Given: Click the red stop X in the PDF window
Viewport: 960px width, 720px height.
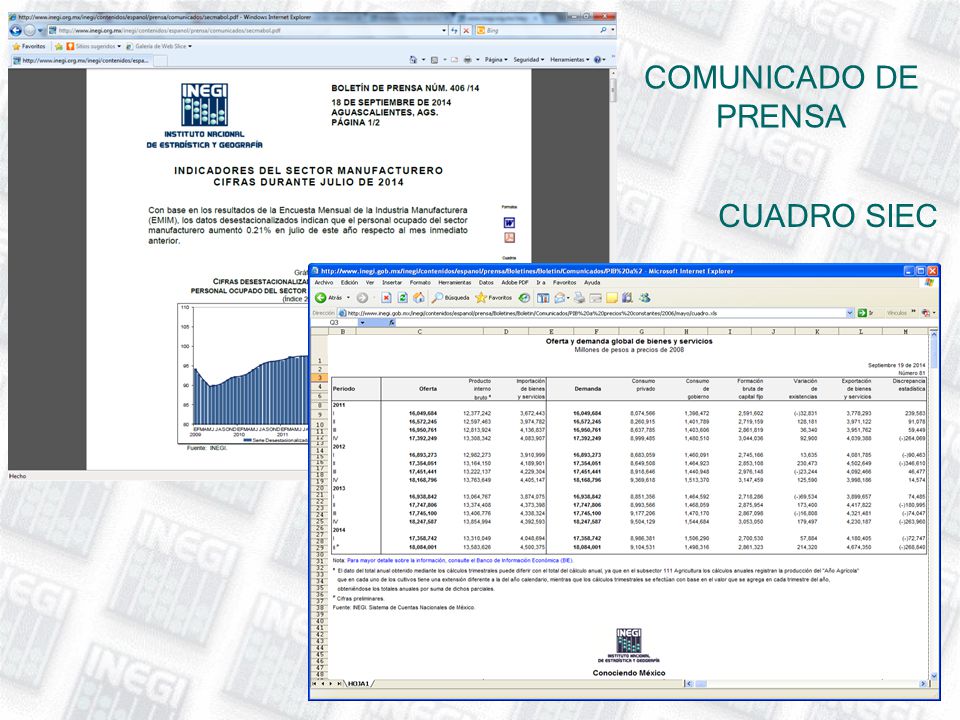Looking at the screenshot, I should tap(466, 30).
